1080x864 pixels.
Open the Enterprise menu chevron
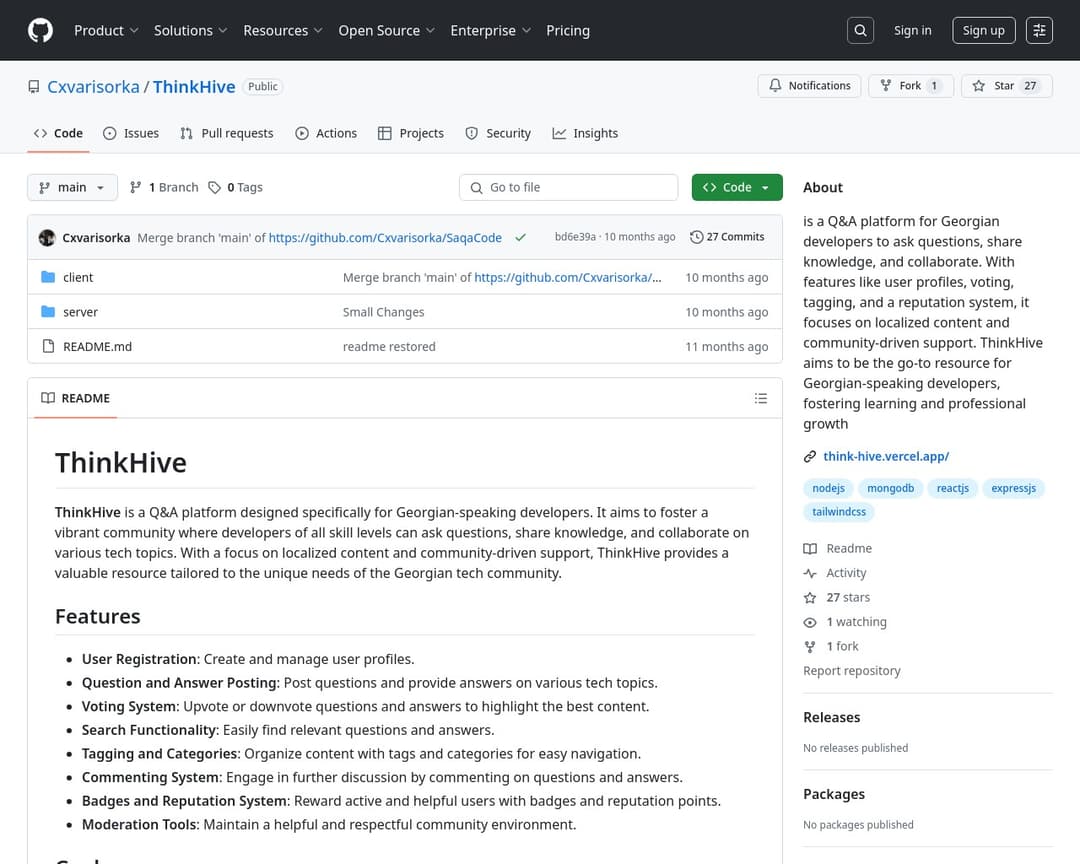(x=525, y=31)
